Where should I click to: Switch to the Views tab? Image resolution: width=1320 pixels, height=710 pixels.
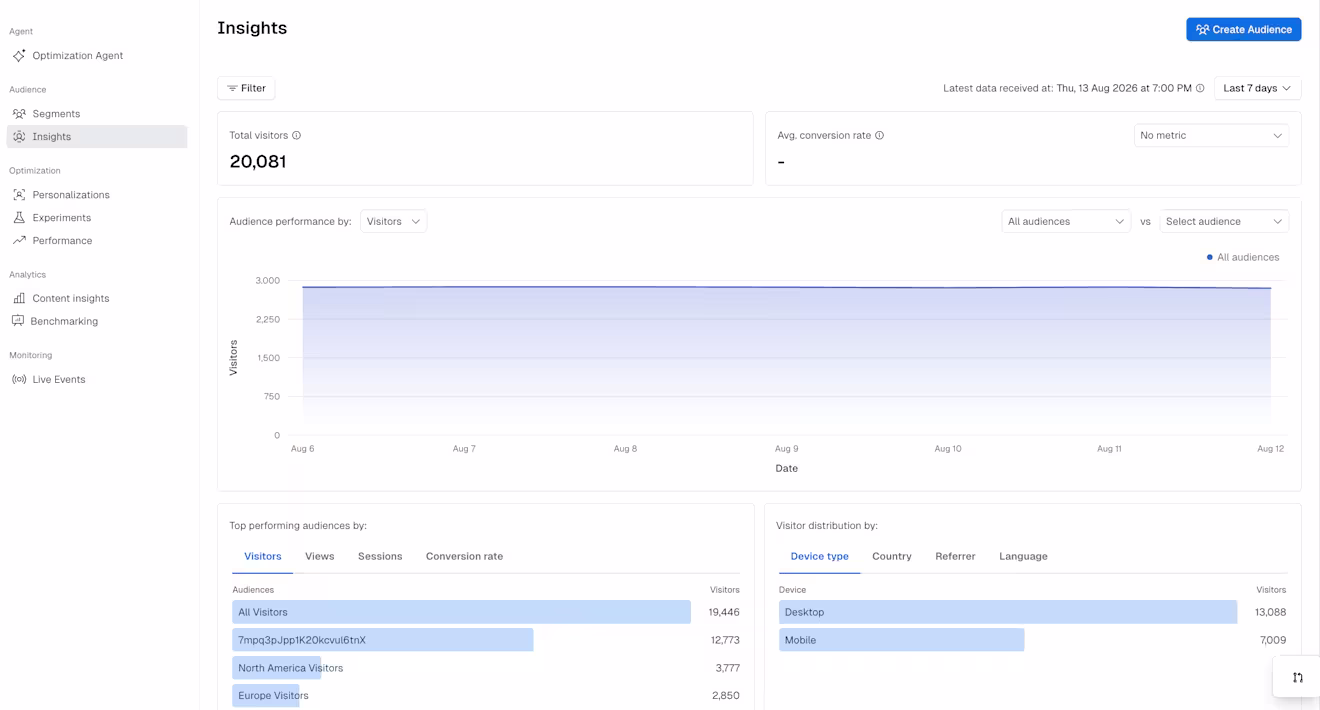320,557
